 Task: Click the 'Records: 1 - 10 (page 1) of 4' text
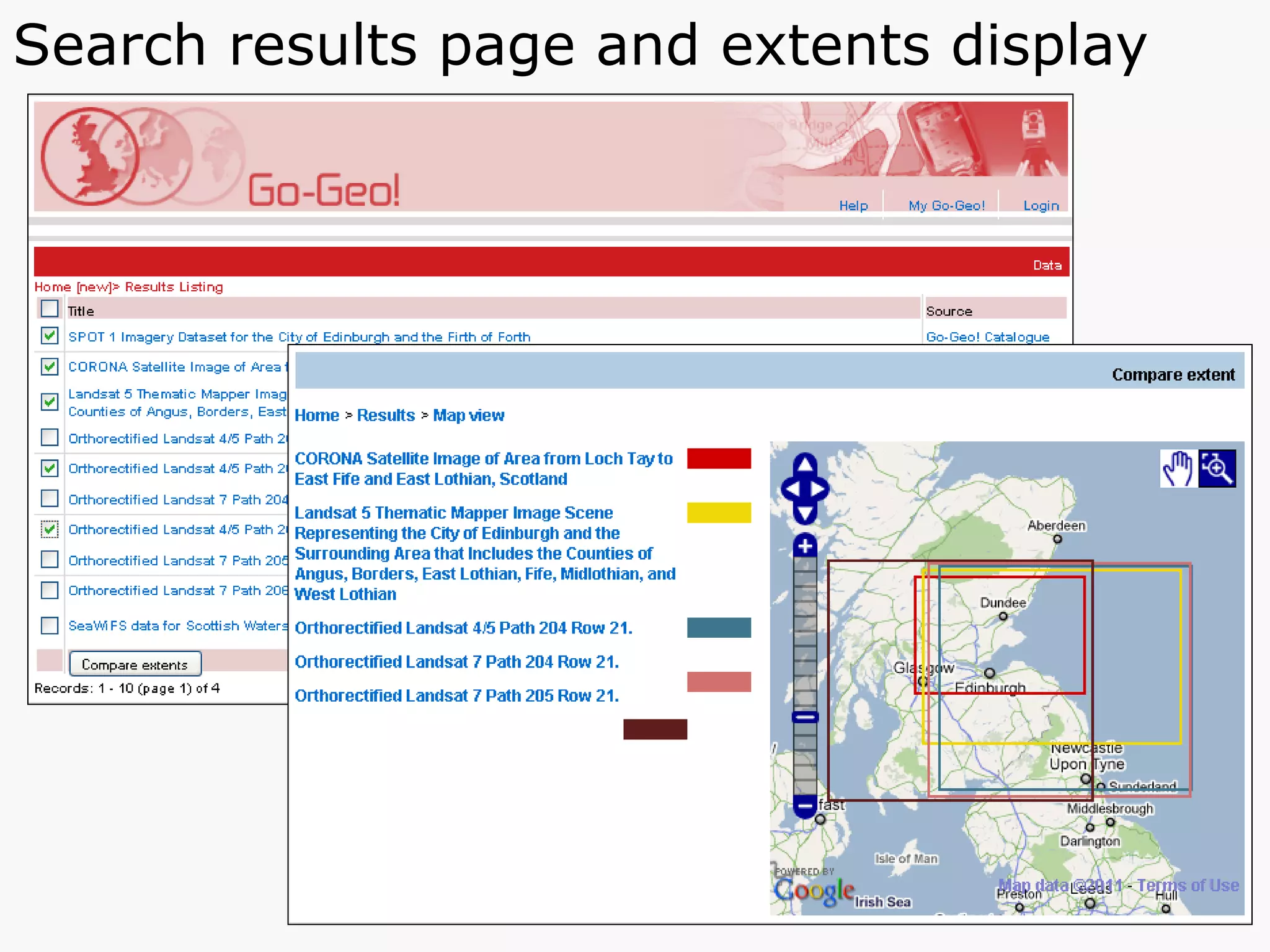(x=127, y=689)
